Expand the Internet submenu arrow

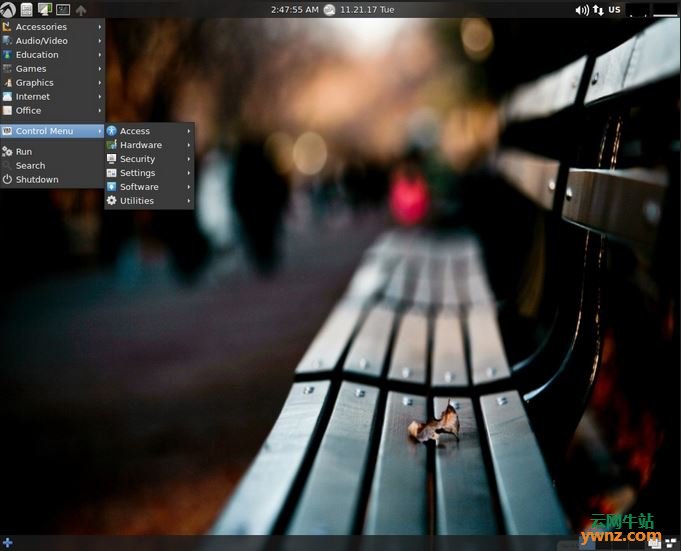100,96
